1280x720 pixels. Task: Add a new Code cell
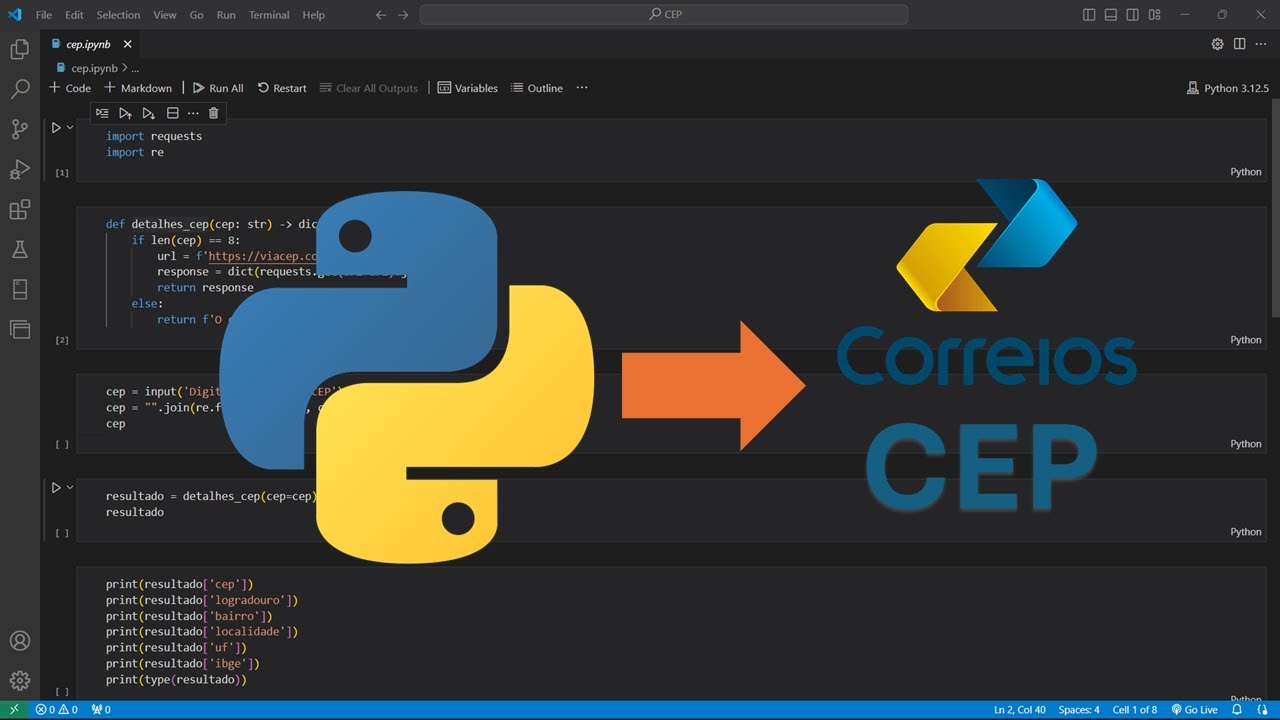(70, 88)
